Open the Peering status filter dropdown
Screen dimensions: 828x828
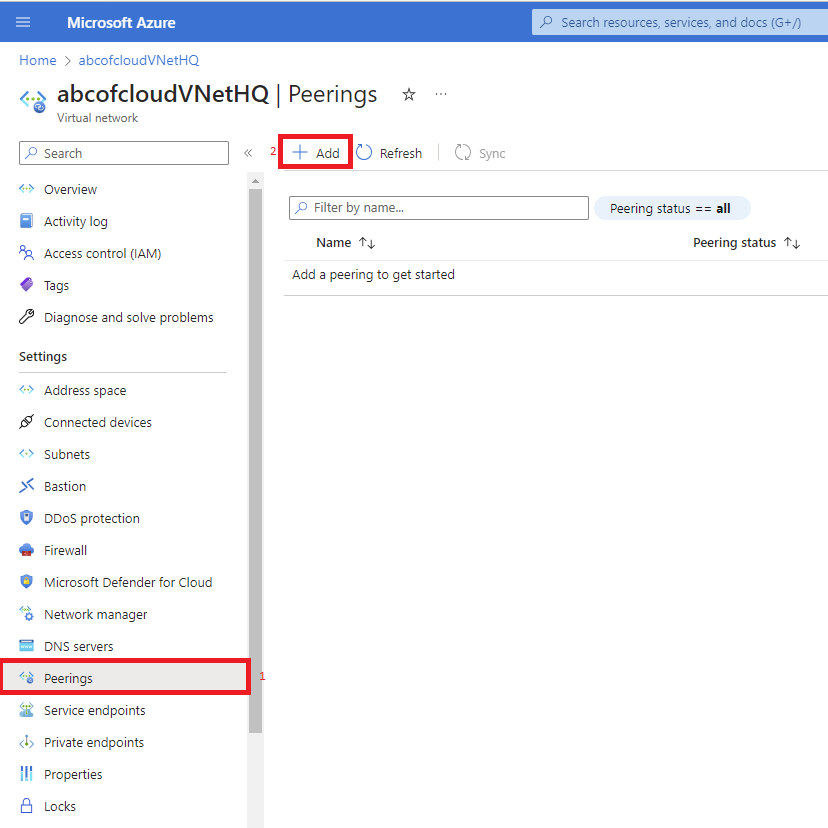(672, 208)
